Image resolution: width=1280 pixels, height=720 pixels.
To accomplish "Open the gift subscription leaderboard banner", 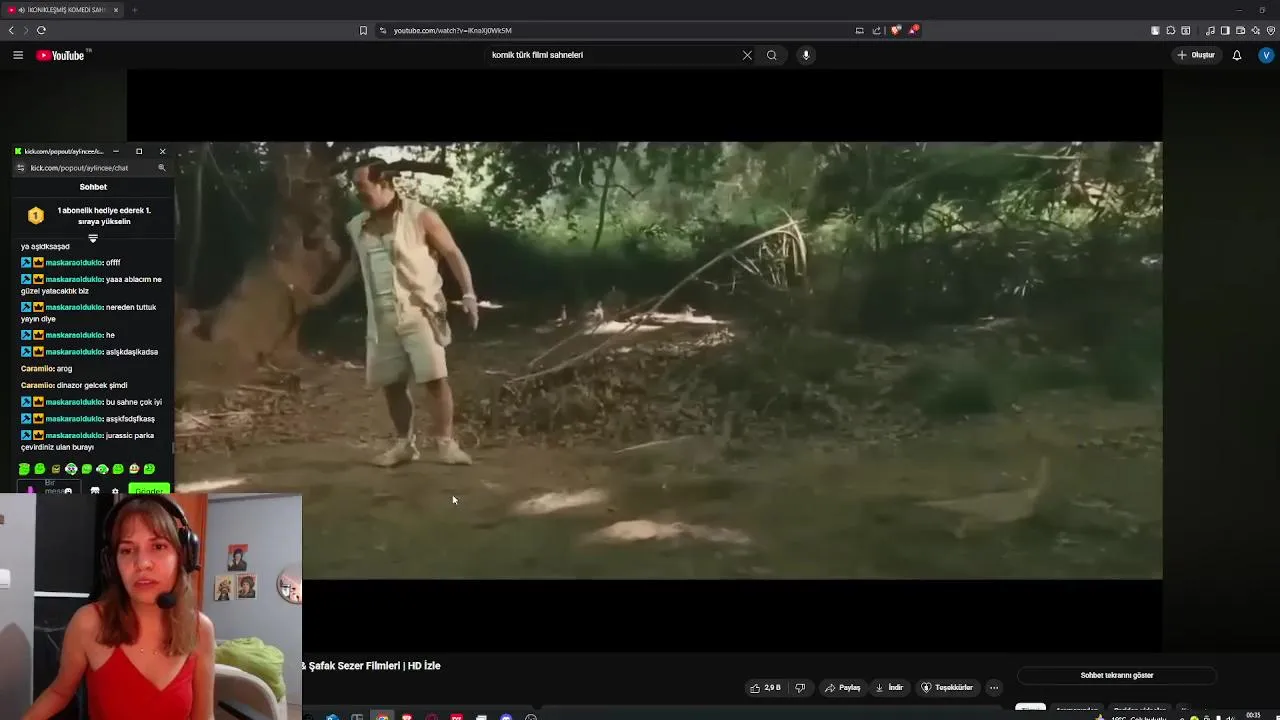I will 93,216.
